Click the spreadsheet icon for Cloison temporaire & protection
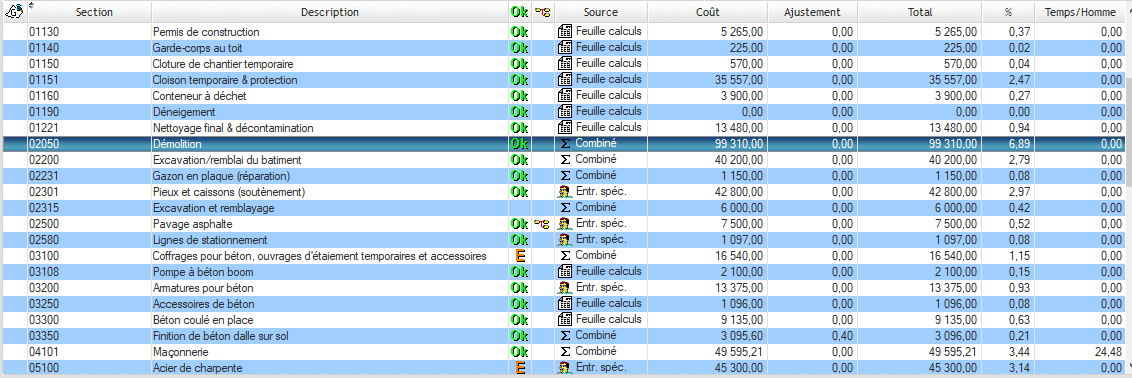1132x378 pixels. (x=565, y=79)
